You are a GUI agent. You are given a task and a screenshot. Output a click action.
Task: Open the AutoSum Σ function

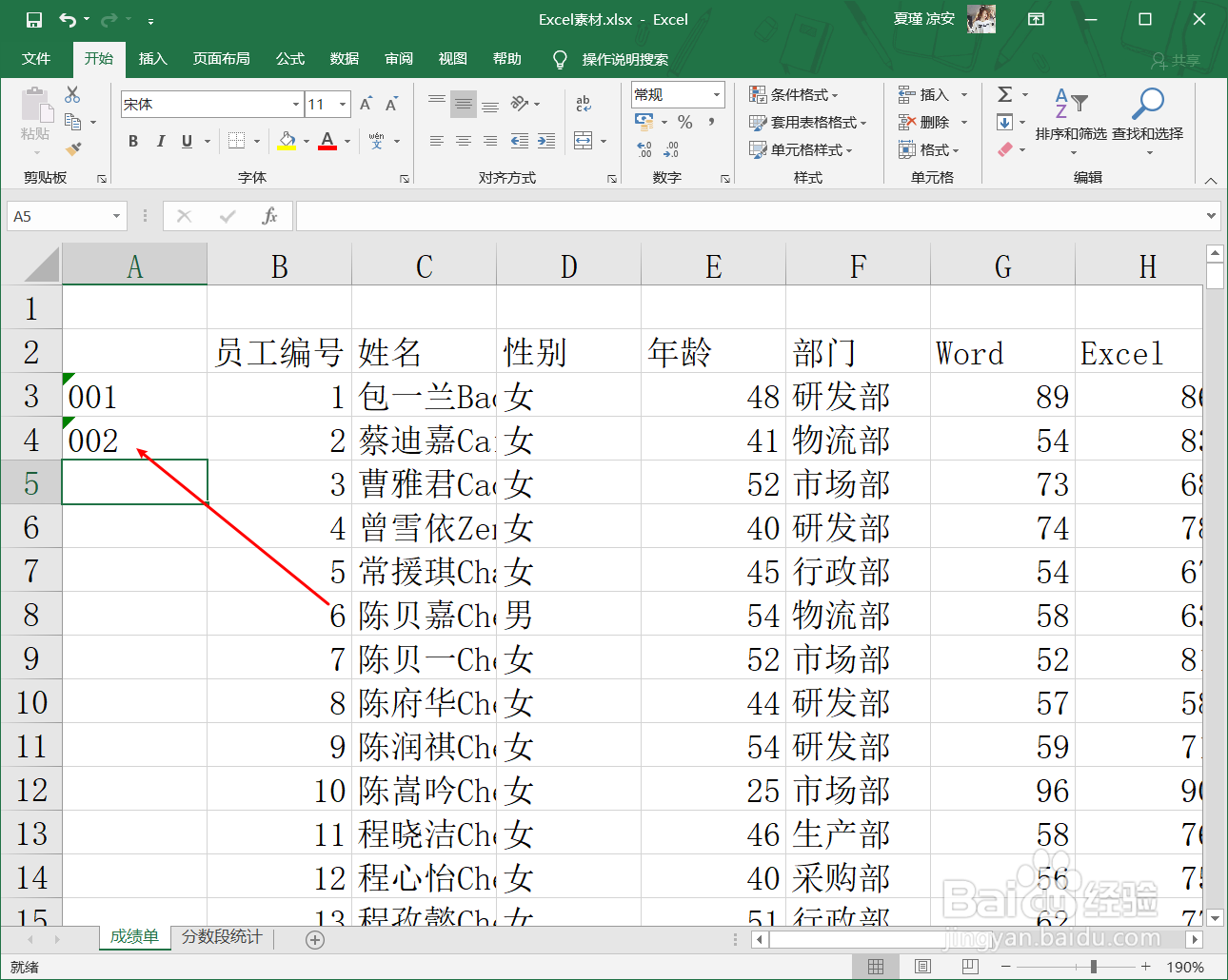(1006, 94)
